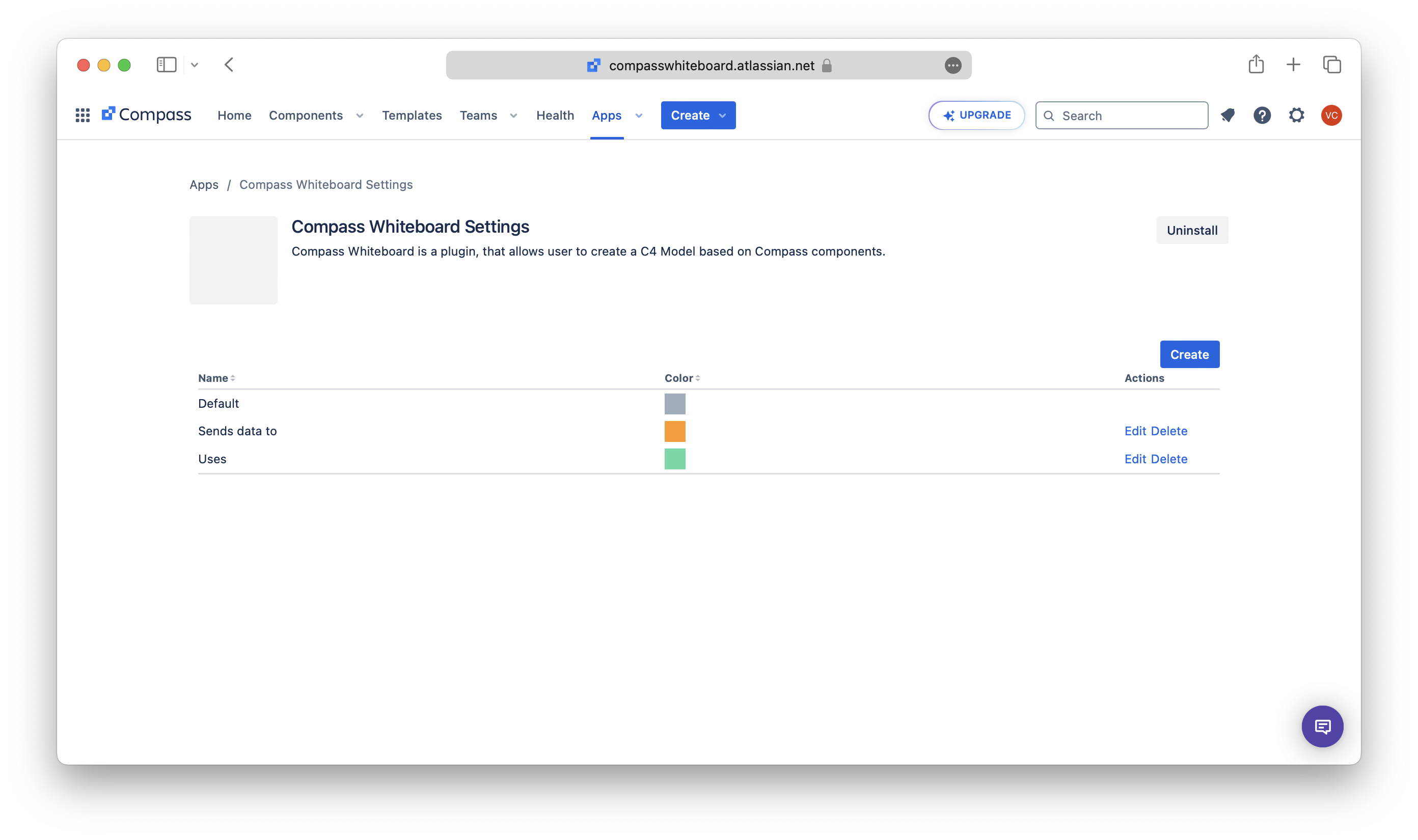Open the VC profile avatar

(1331, 116)
